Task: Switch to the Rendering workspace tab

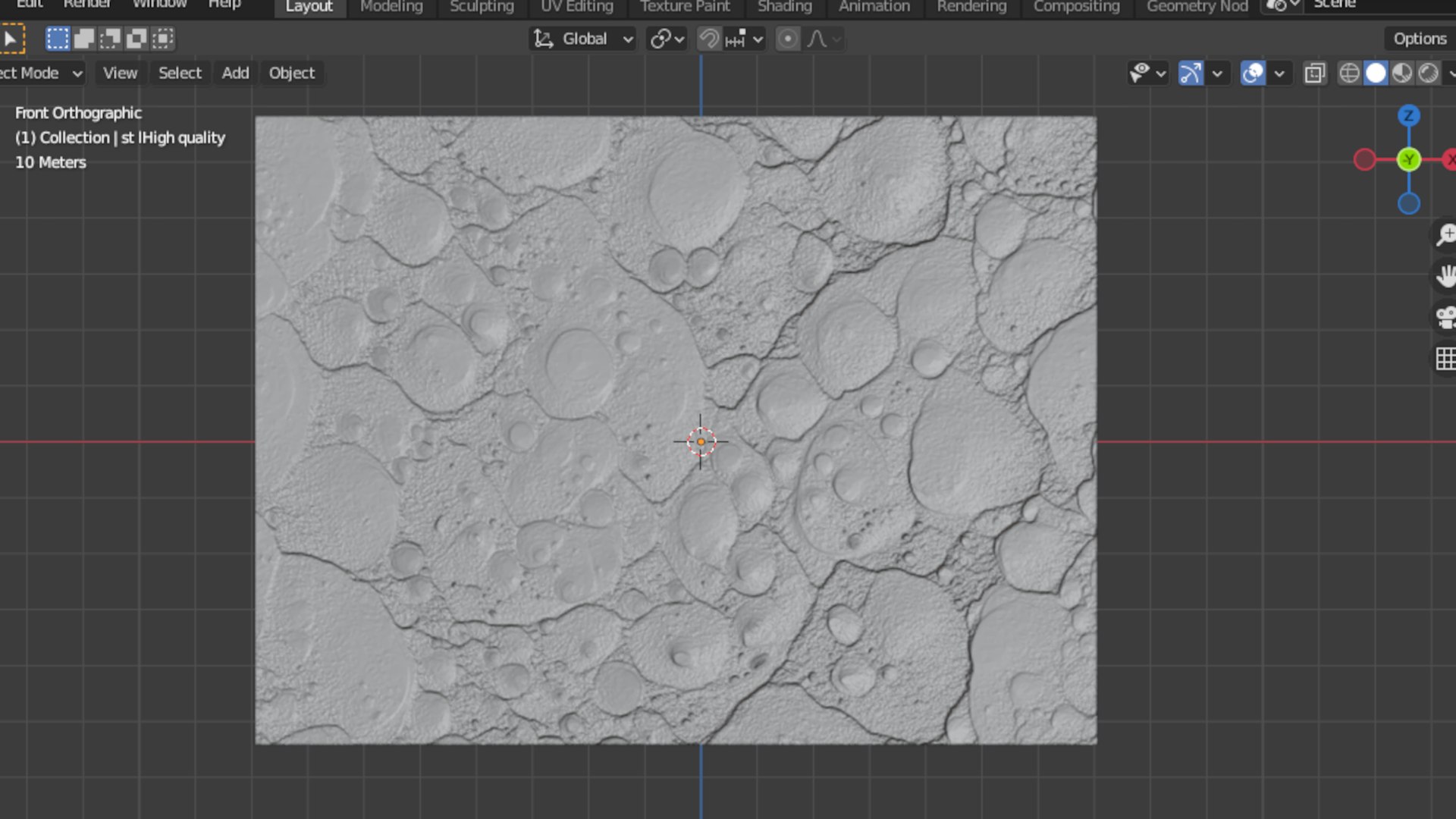Action: coord(971,7)
